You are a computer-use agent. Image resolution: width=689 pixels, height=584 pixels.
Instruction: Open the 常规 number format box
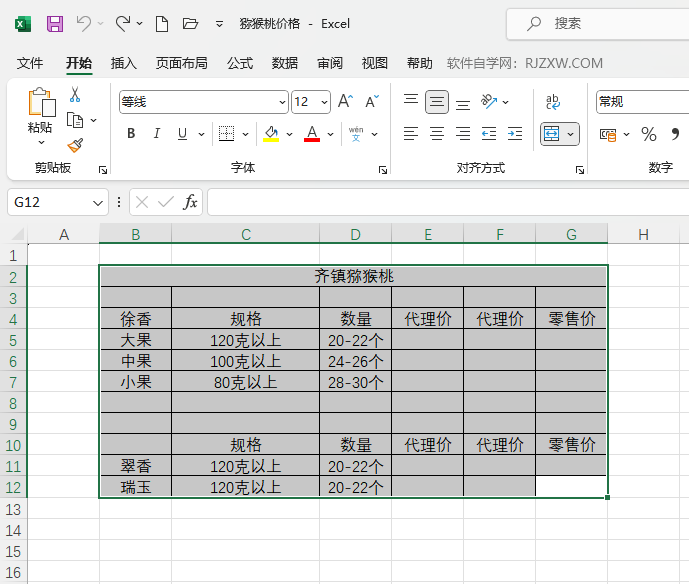642,102
